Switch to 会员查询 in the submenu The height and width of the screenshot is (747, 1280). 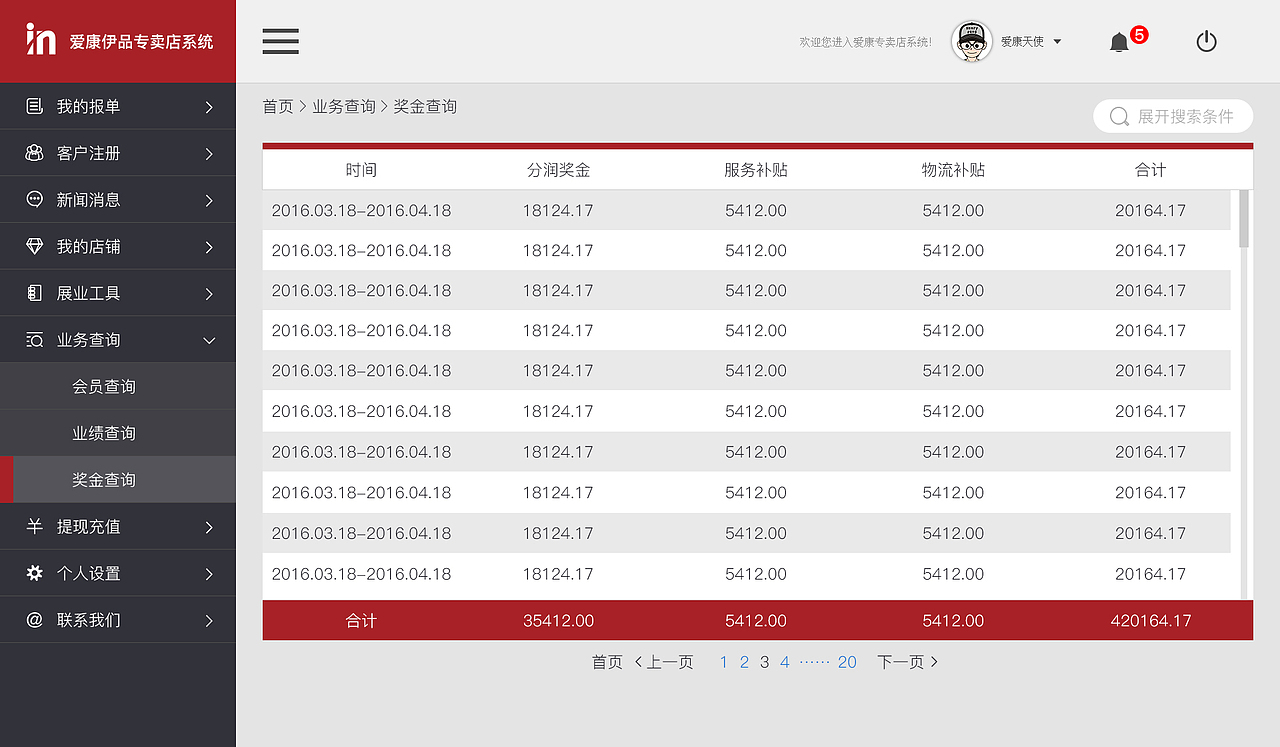coord(104,386)
